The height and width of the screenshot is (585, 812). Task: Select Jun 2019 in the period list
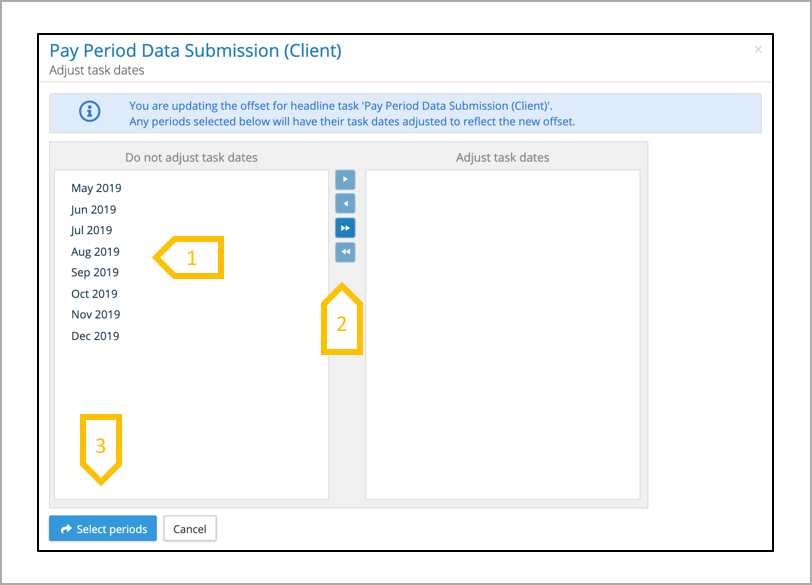coord(94,210)
